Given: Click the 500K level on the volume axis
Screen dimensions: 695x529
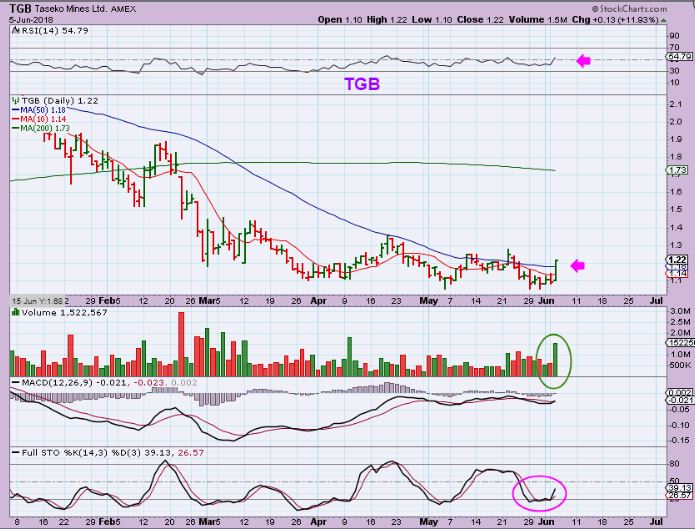Looking at the screenshot, I should point(679,365).
